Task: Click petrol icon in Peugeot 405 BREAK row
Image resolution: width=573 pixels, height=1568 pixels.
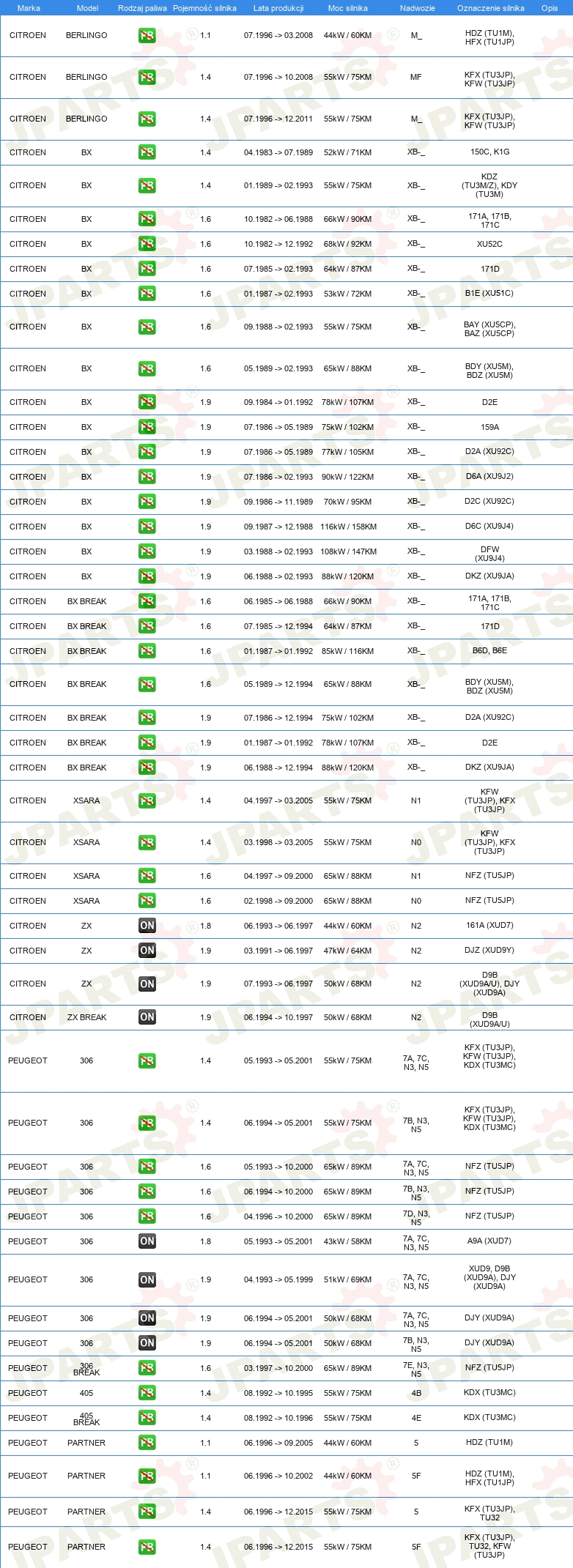Action: point(147,1418)
